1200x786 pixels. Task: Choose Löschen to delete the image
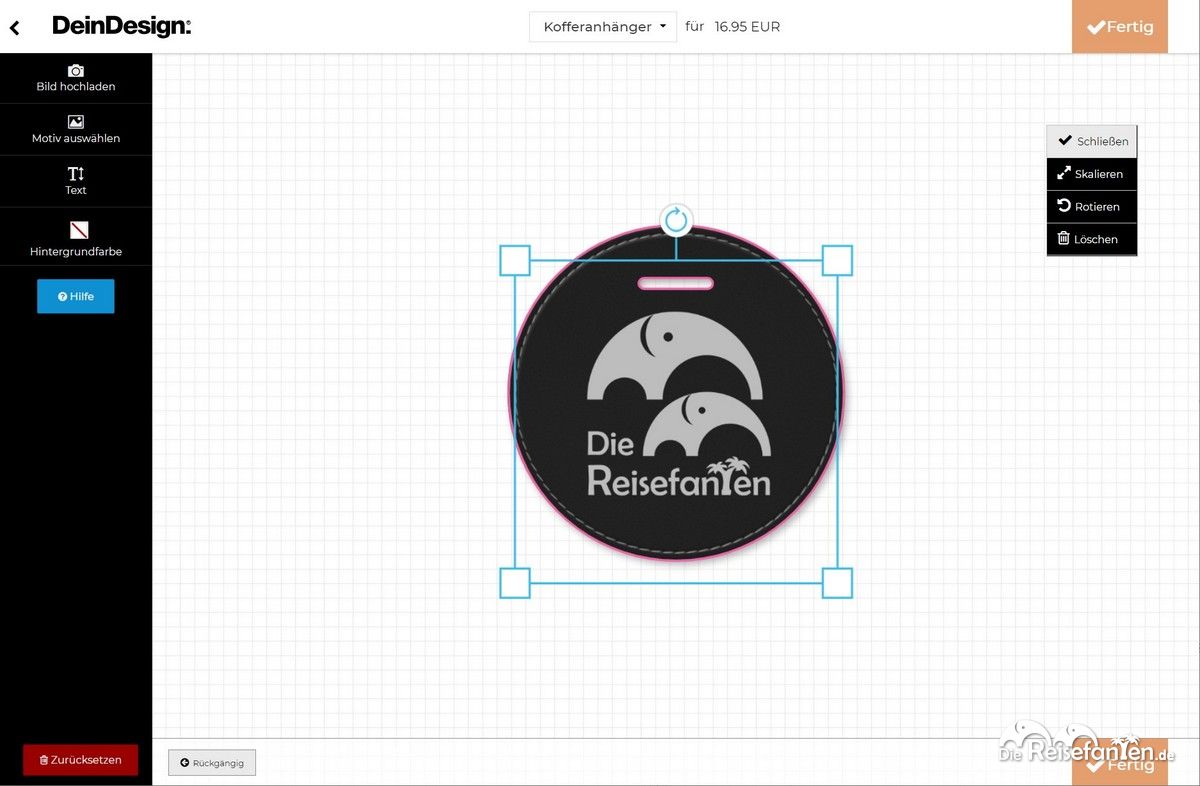(1092, 239)
